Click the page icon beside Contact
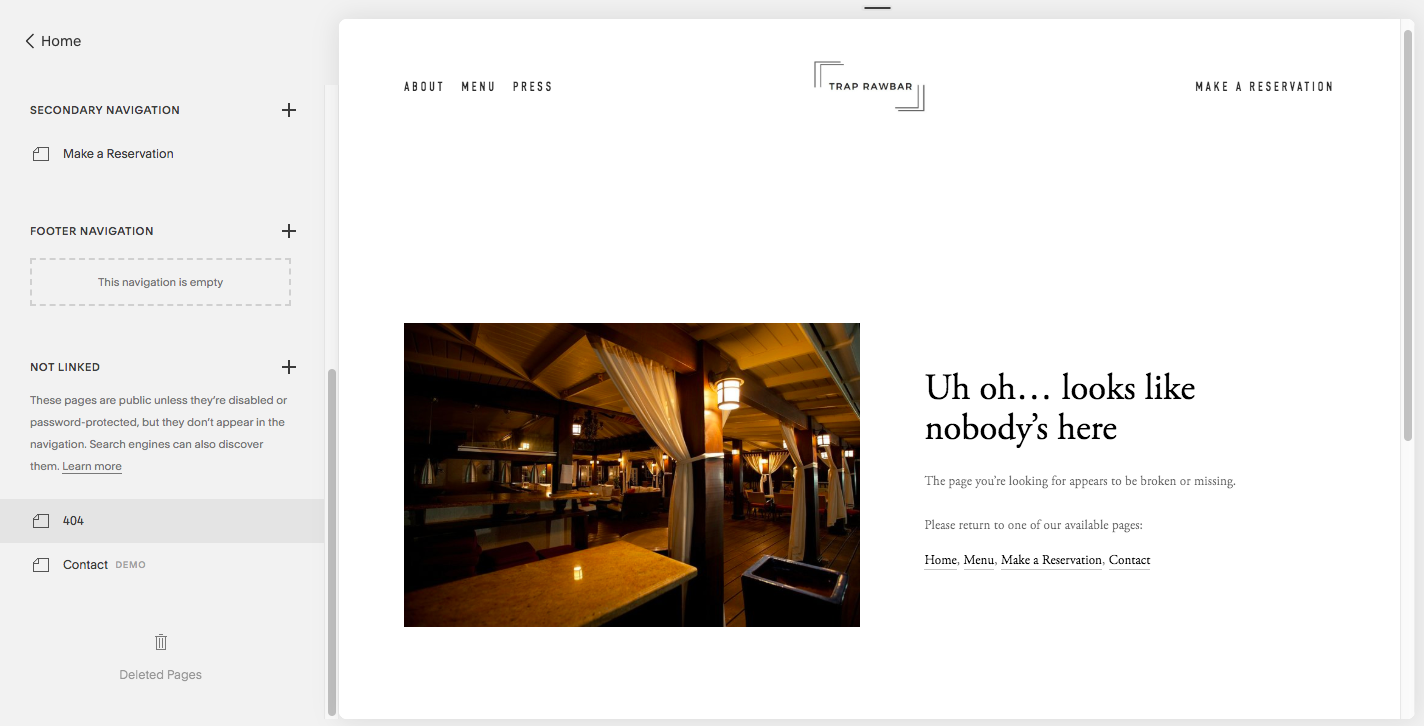Viewport: 1424px width, 726px height. click(x=40, y=564)
